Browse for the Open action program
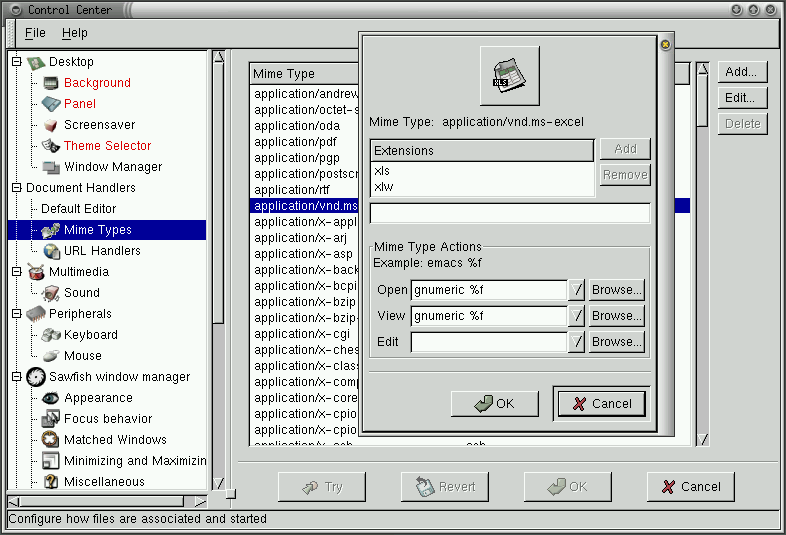The height and width of the screenshot is (535, 786). (617, 290)
